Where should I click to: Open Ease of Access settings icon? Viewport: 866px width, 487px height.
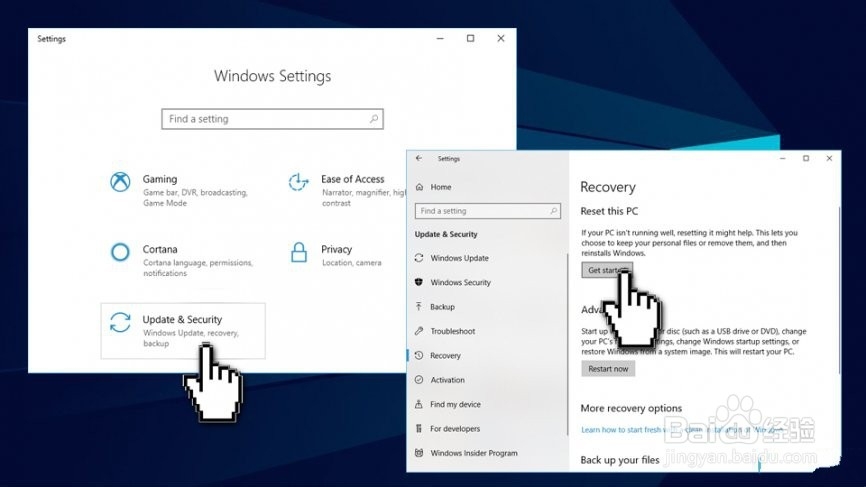[x=298, y=182]
